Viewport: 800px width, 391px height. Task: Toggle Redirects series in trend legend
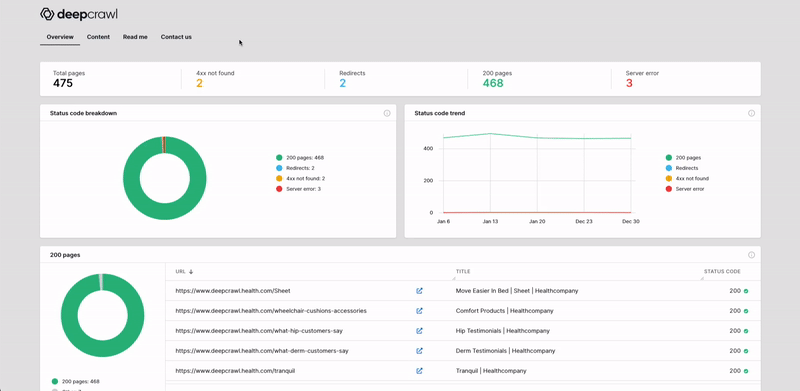point(682,168)
